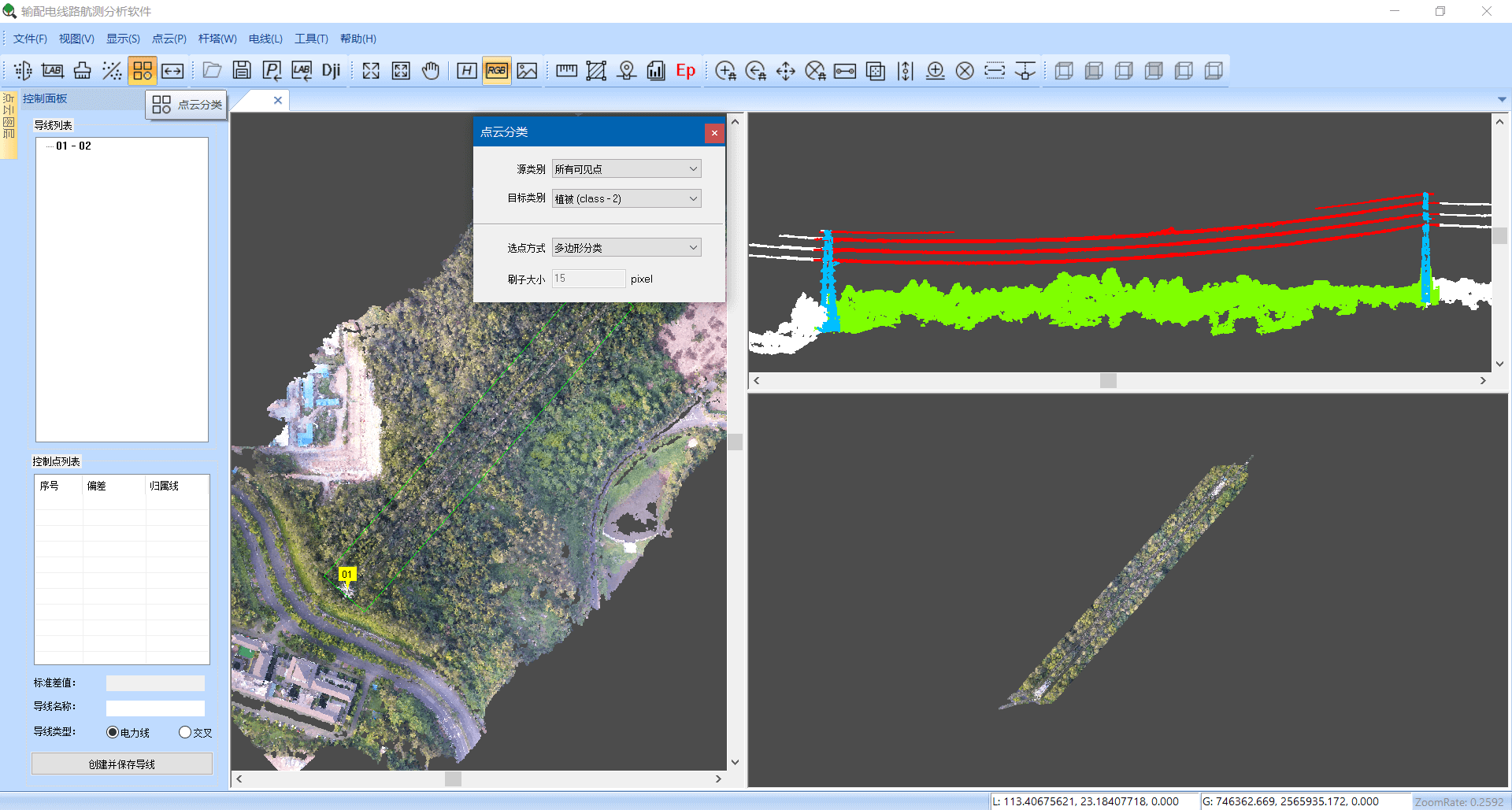The image size is (1512, 810).
Task: Activate the hand pan tool
Action: pos(431,70)
